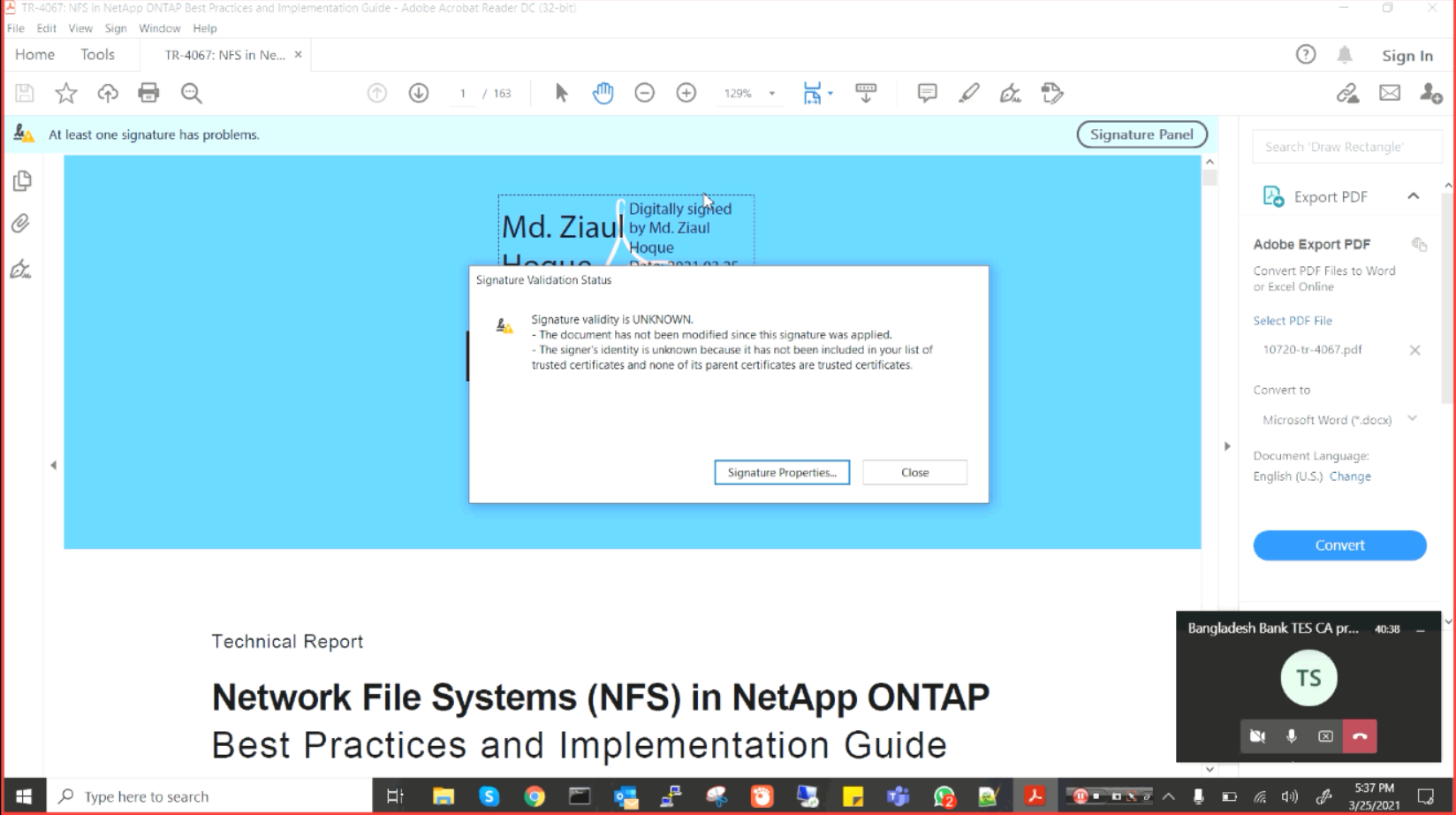Click the page number field
The height and width of the screenshot is (815, 1456).
point(462,93)
